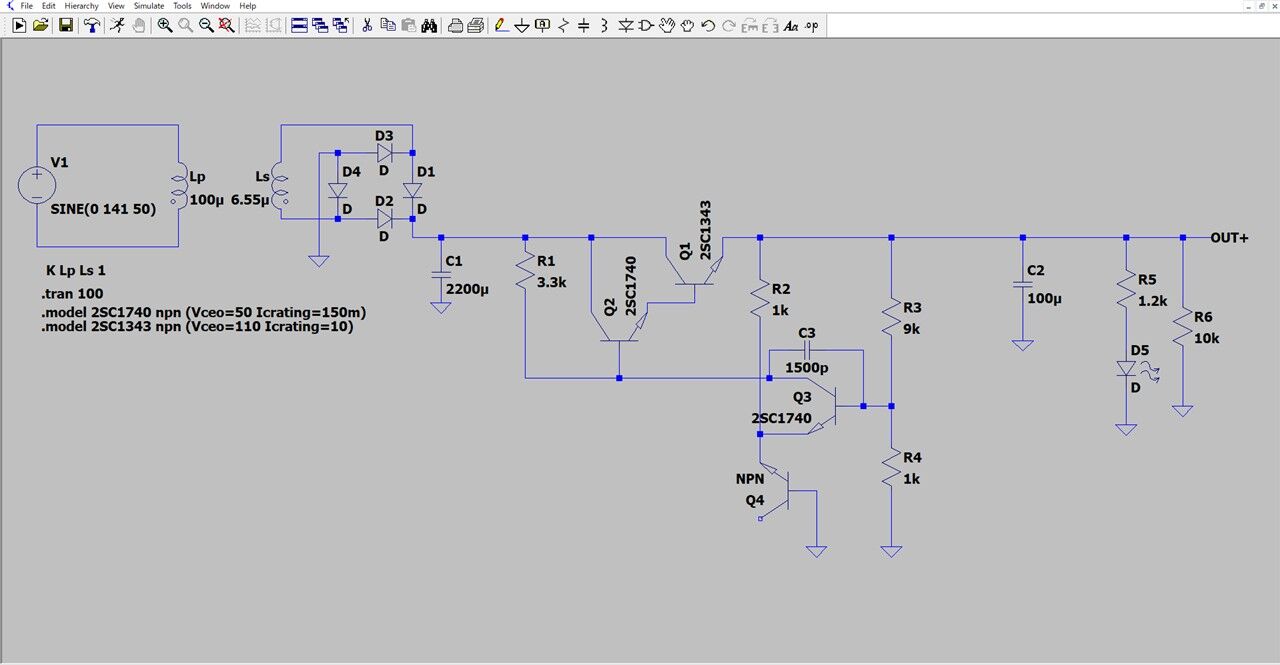Select the Diode placement tool
The width and height of the screenshot is (1280, 665).
pyautogui.click(x=626, y=25)
